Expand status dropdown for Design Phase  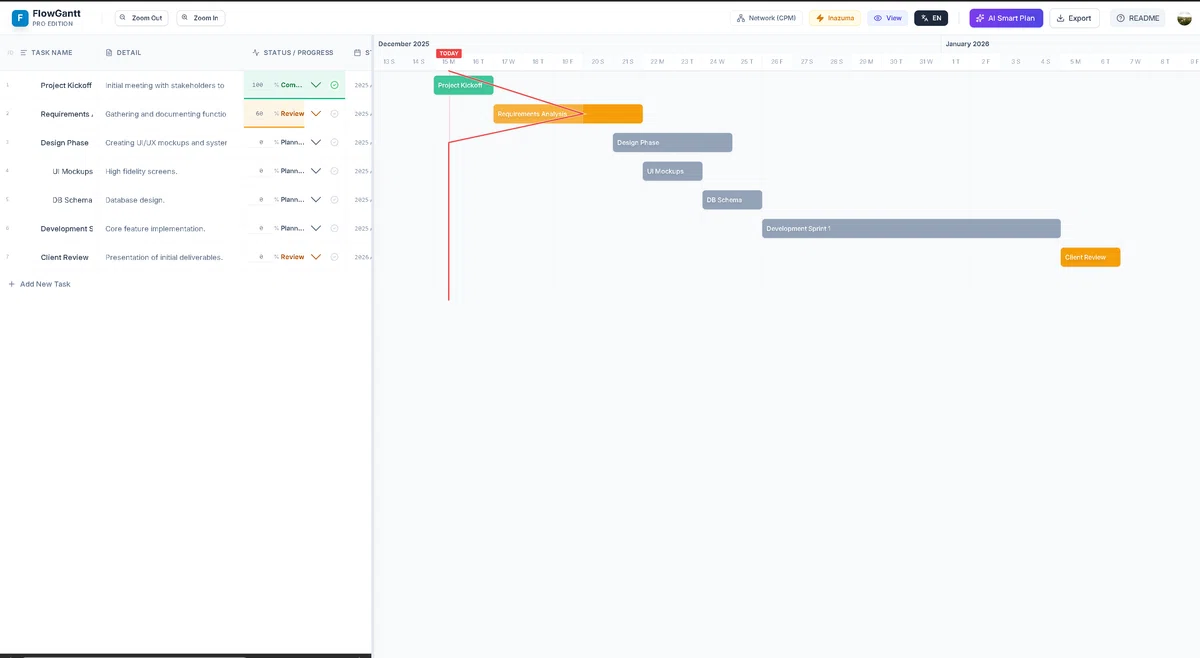(x=316, y=142)
